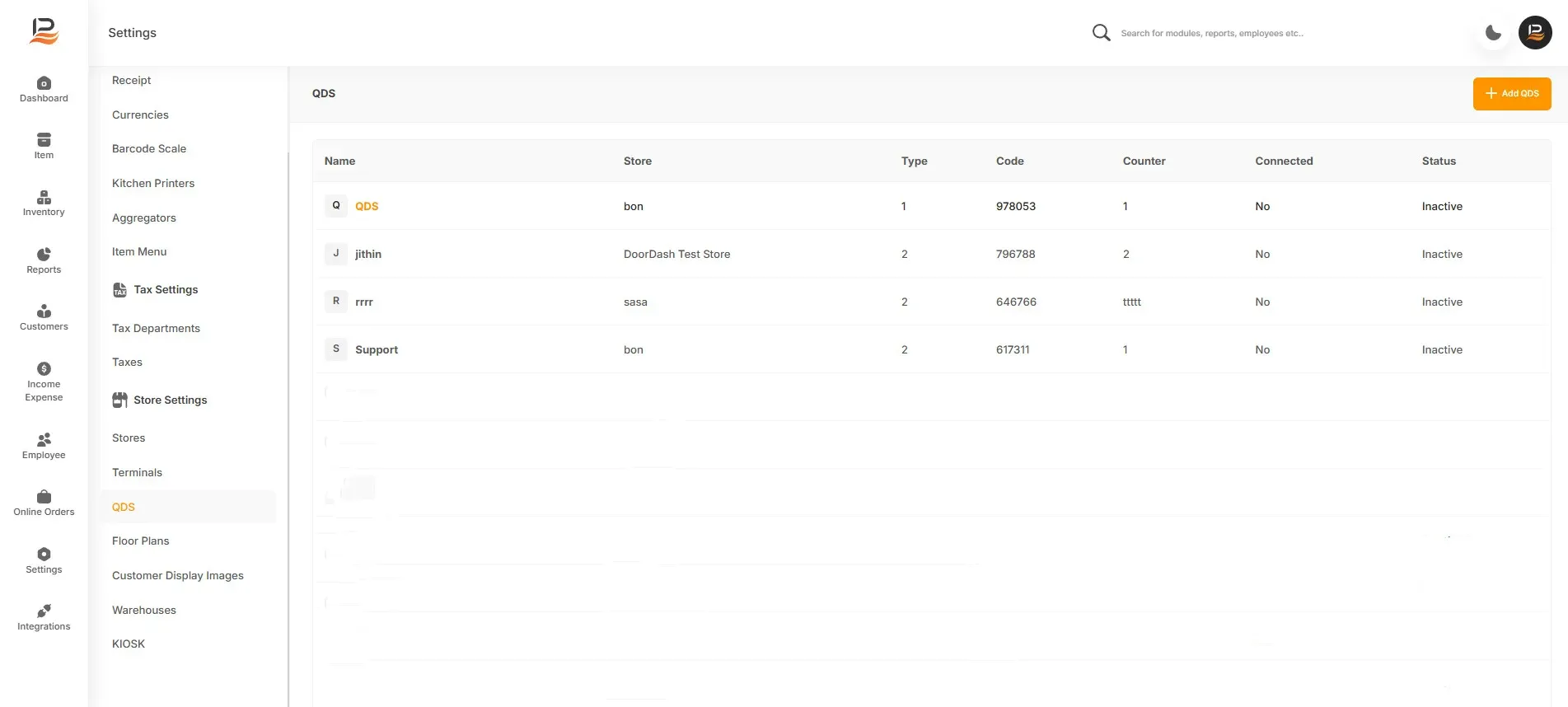The image size is (1568, 707).
Task: Toggle dark mode moon icon
Action: [1493, 33]
